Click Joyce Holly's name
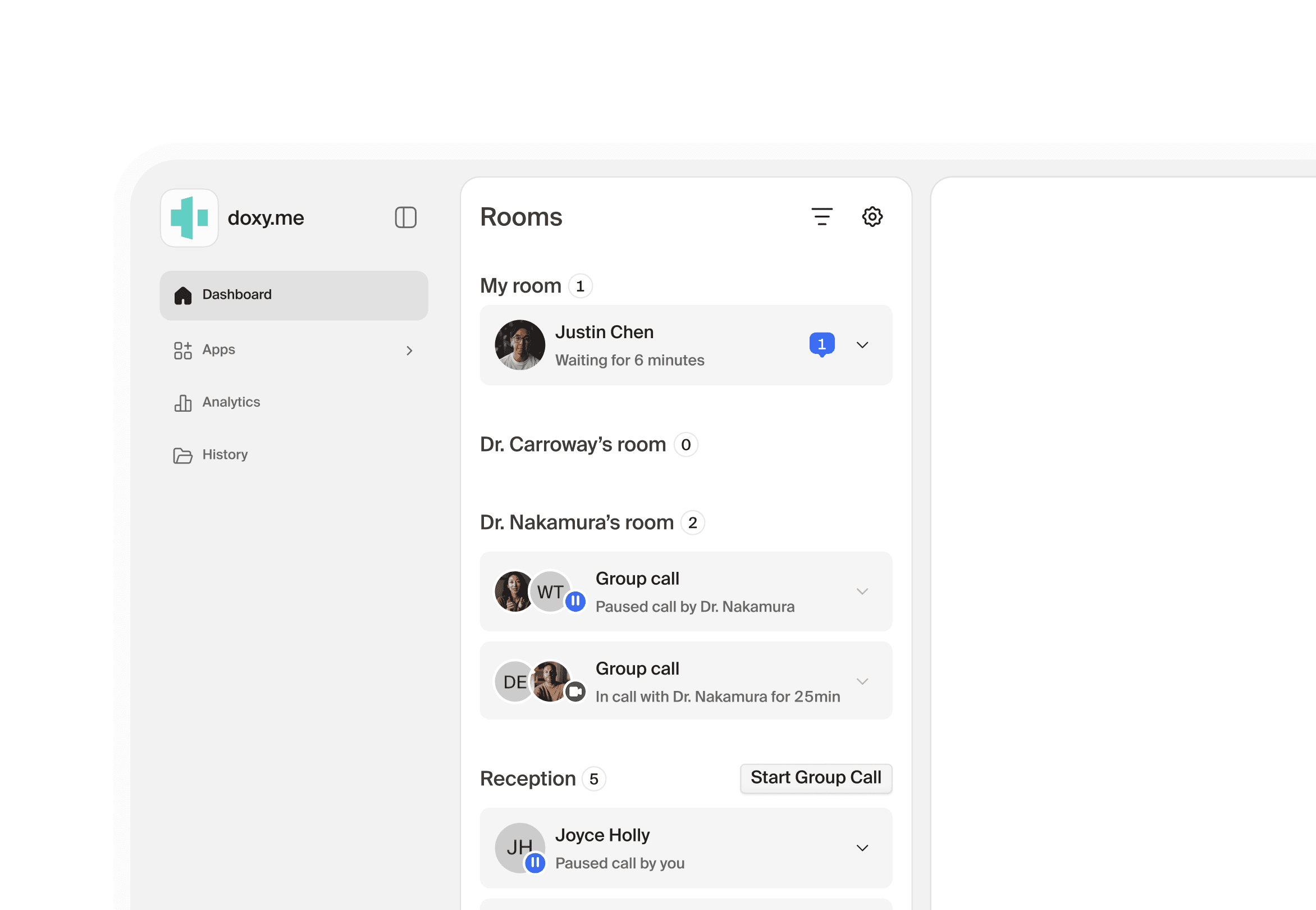Viewport: 1316px width, 910px height. point(602,835)
